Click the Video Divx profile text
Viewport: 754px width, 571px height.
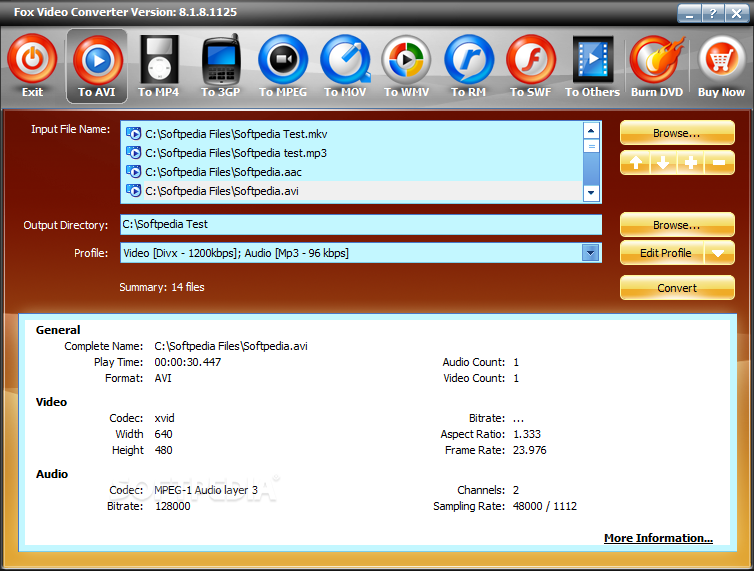(x=236, y=253)
